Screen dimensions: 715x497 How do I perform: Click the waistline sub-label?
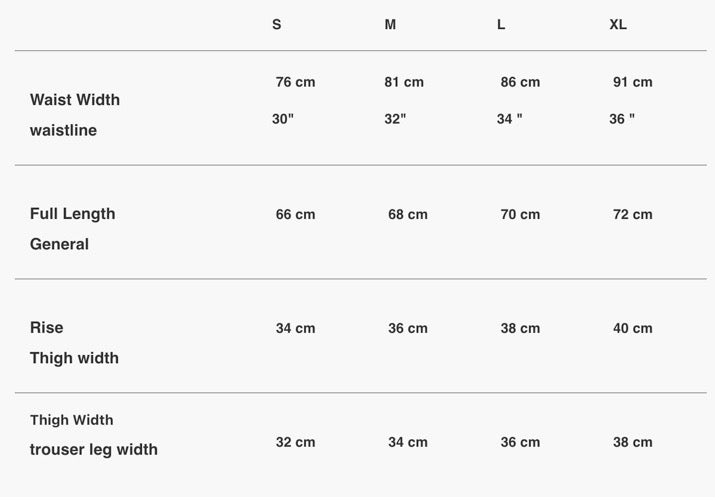(x=63, y=130)
